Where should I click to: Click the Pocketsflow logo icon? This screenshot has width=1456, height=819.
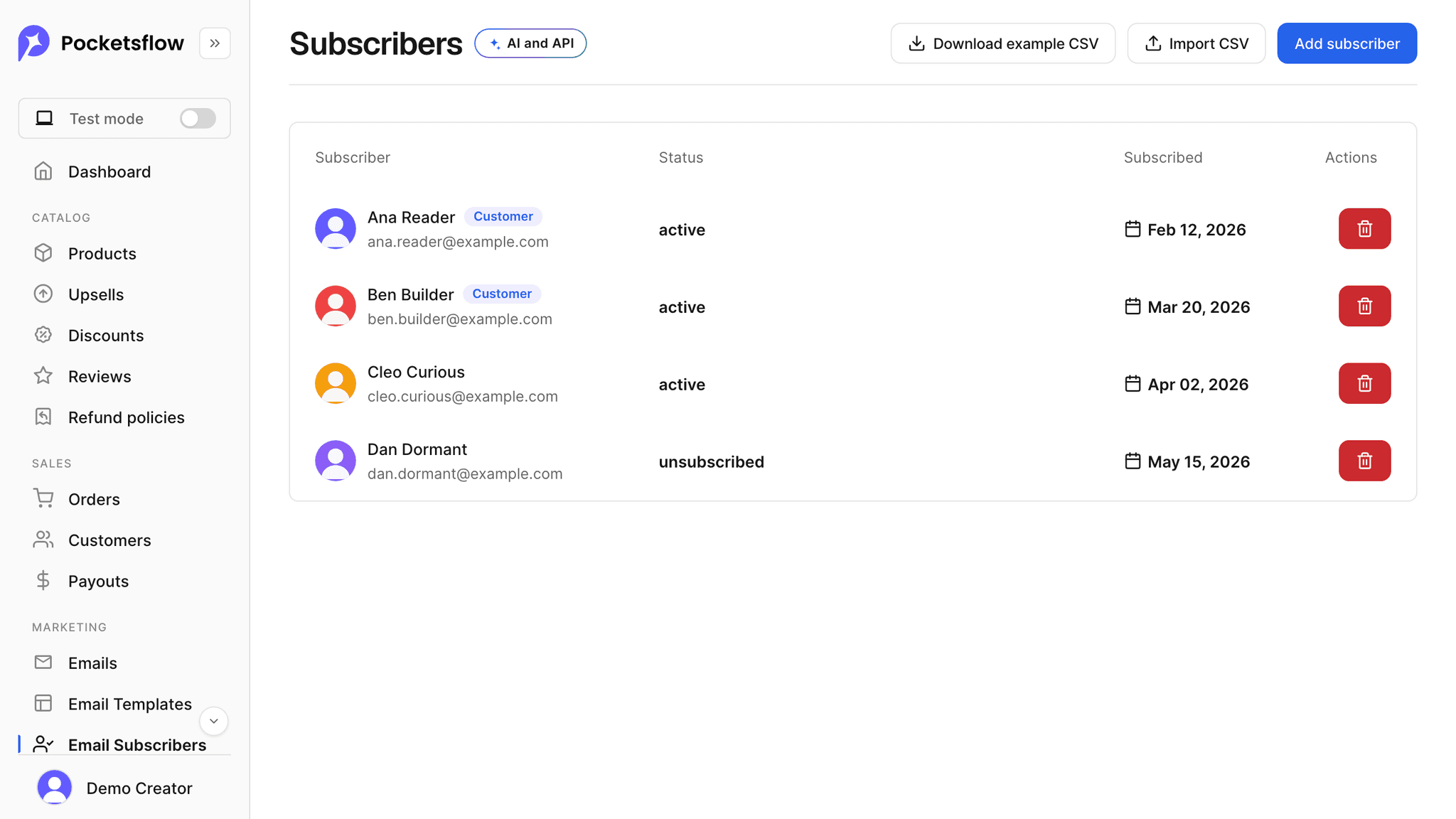coord(33,43)
